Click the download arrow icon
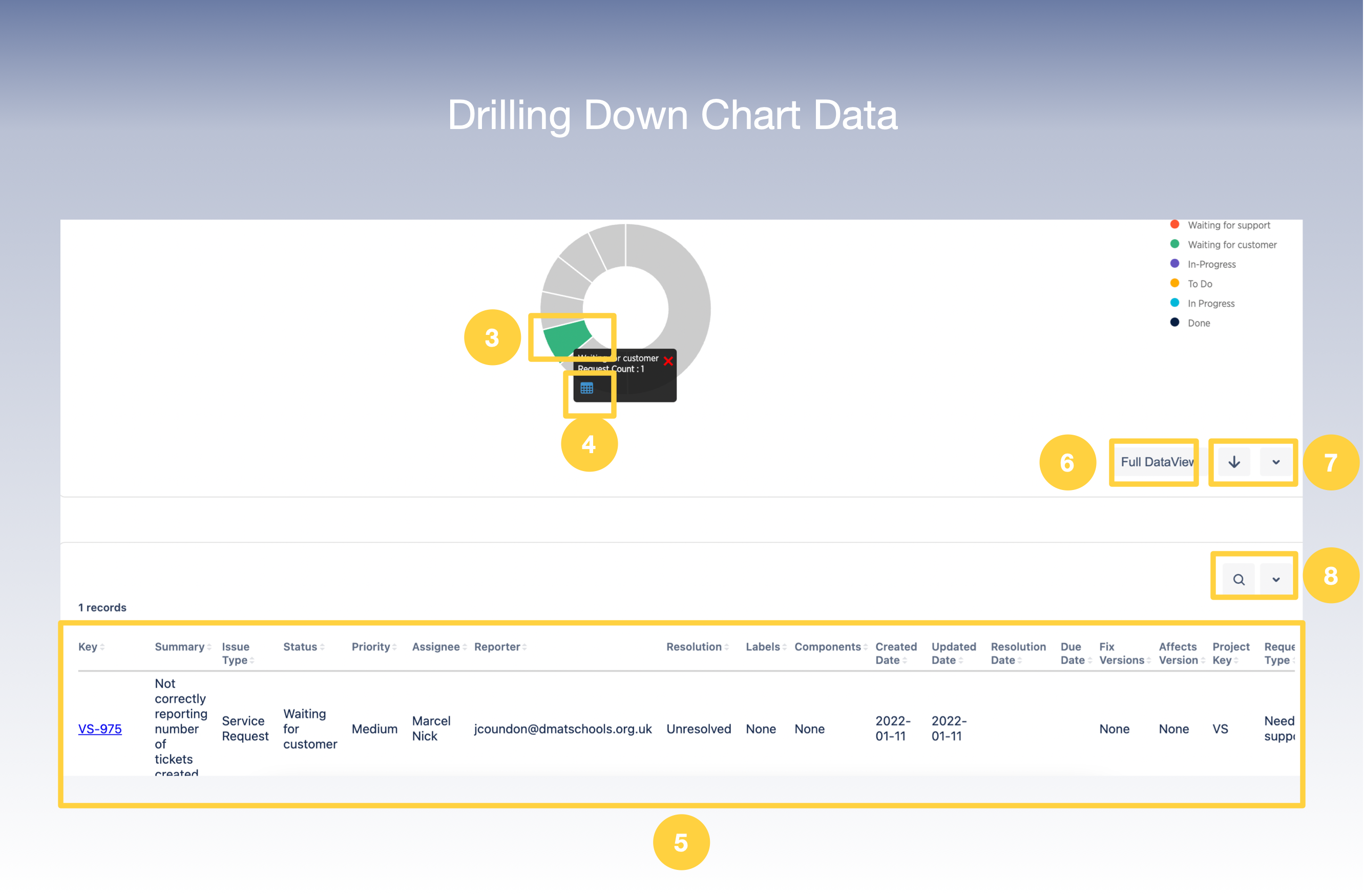1364x896 pixels. tap(1234, 462)
